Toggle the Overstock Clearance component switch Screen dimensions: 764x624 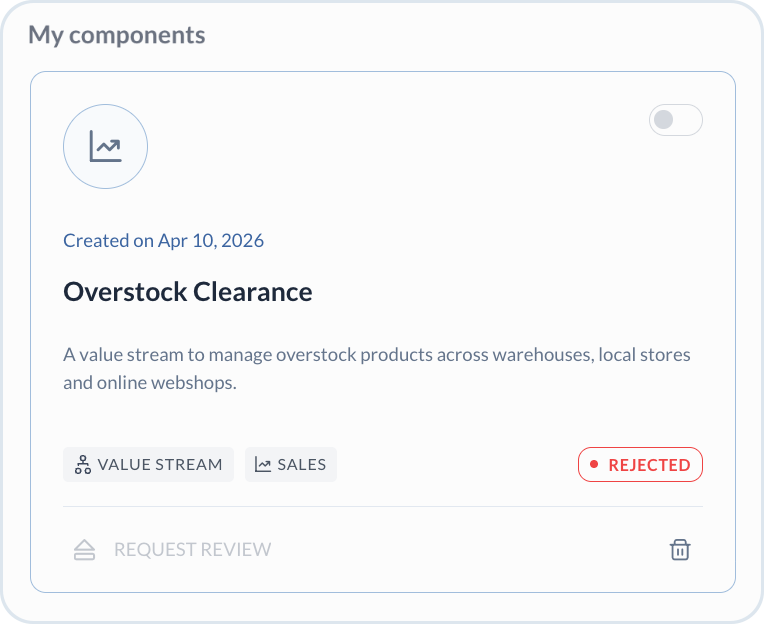pos(675,120)
